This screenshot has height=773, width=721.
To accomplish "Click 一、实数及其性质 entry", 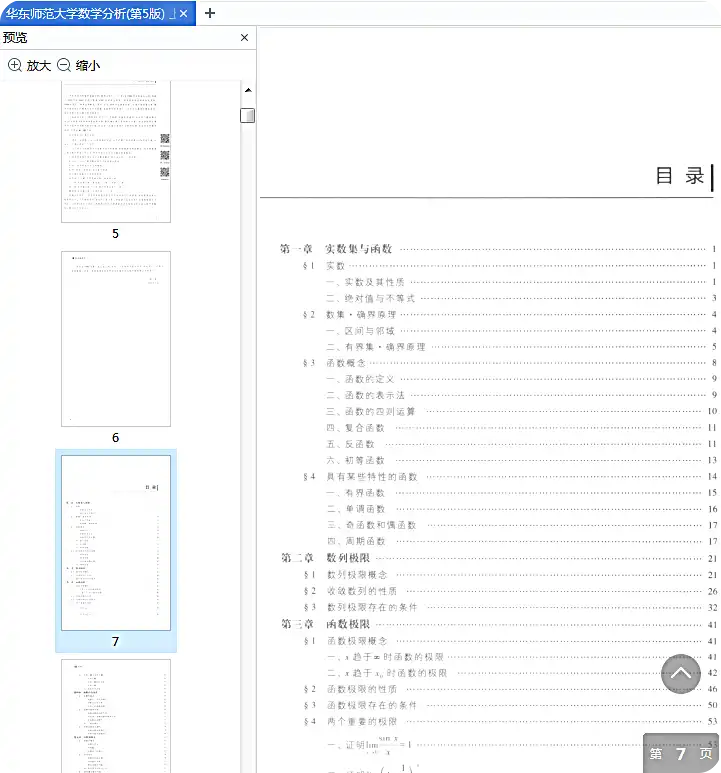I will [521, 282].
